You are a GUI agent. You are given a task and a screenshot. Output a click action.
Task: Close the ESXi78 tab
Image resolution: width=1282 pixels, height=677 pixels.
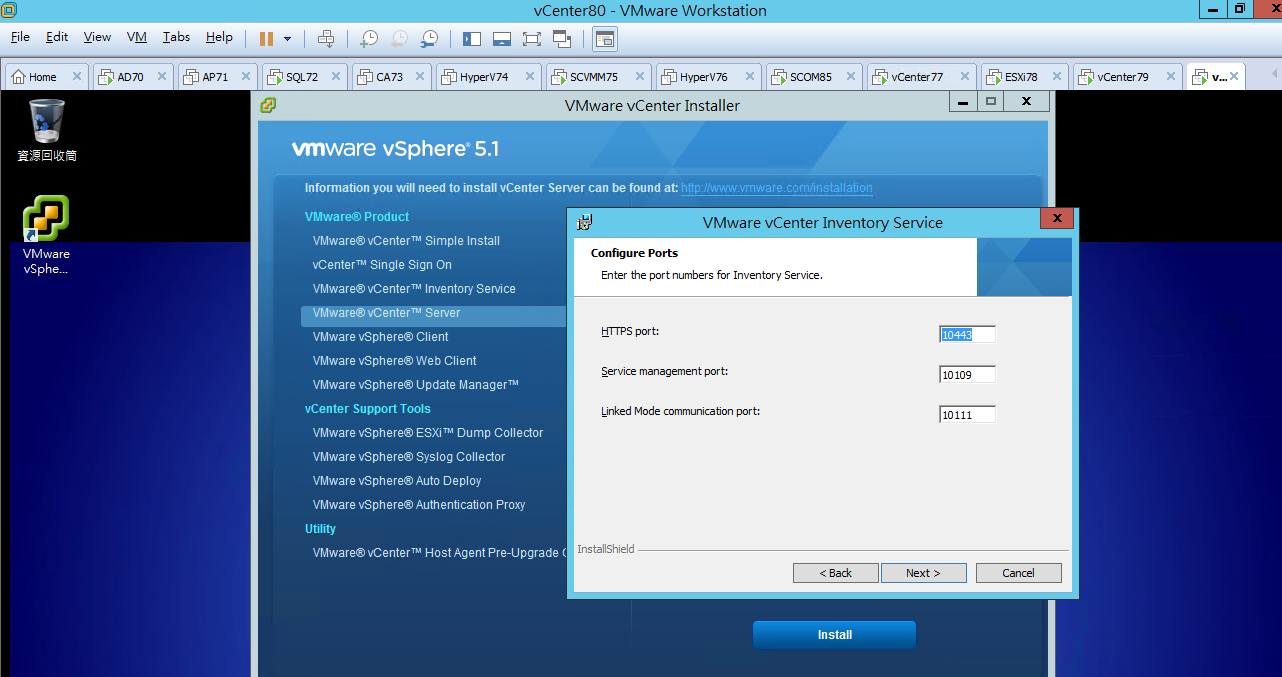[x=1057, y=77]
